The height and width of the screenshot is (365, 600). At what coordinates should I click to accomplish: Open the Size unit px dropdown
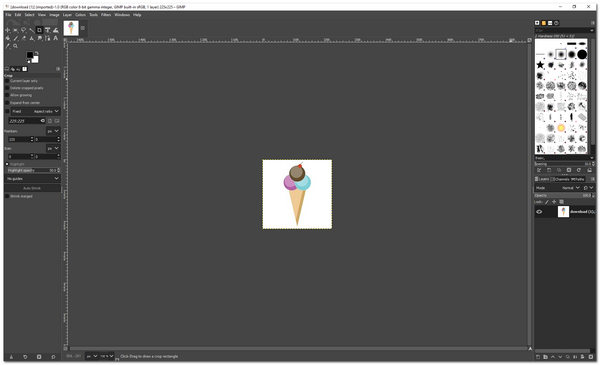click(x=53, y=148)
